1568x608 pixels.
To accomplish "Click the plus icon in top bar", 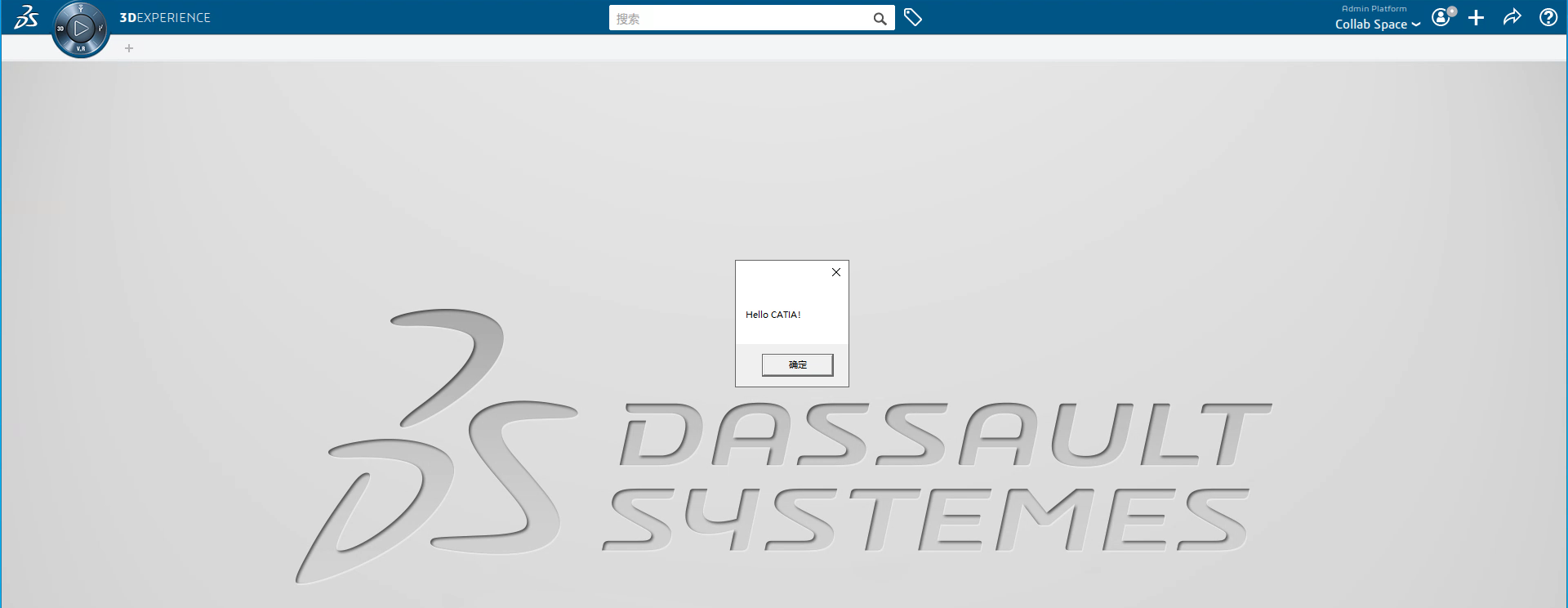I will 1476,17.
